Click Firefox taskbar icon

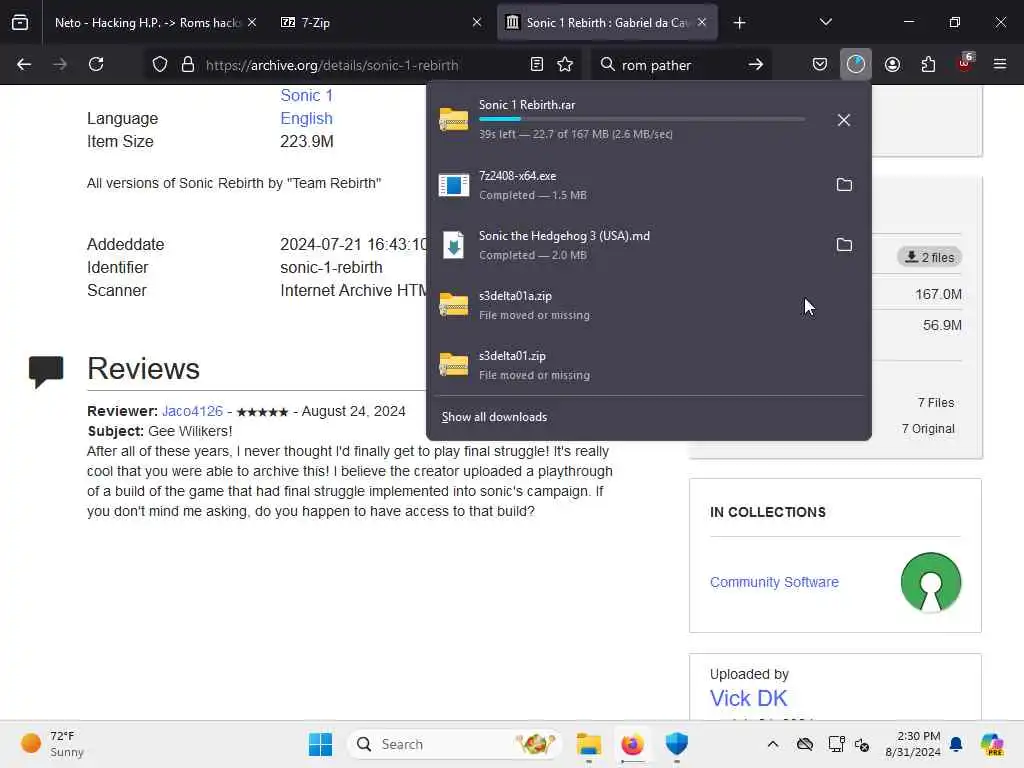click(632, 744)
